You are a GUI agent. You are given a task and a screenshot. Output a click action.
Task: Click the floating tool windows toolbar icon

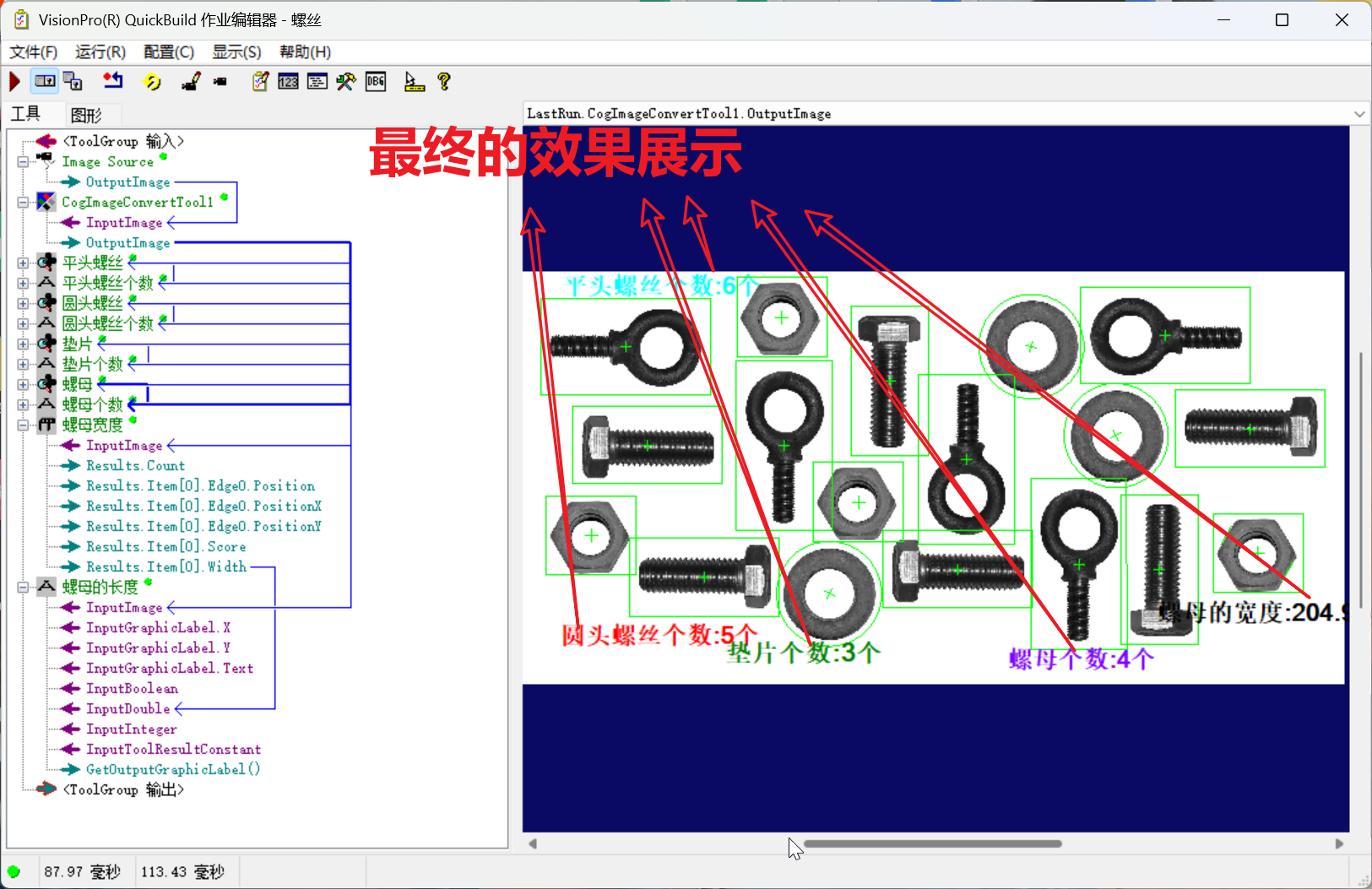click(73, 82)
